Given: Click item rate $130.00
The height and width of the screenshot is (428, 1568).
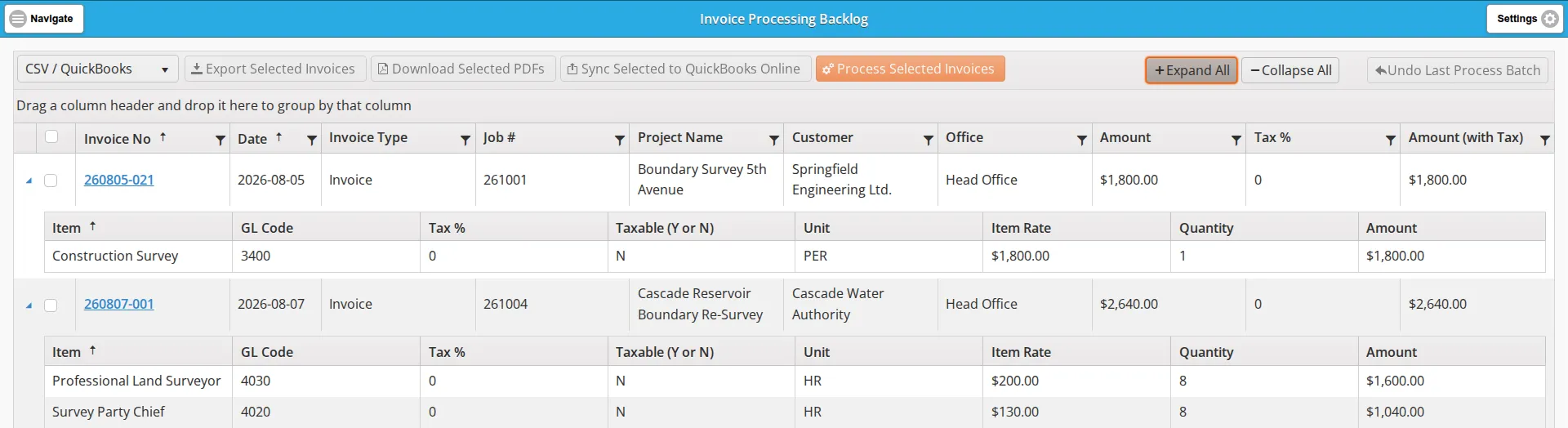Looking at the screenshot, I should coord(1015,412).
